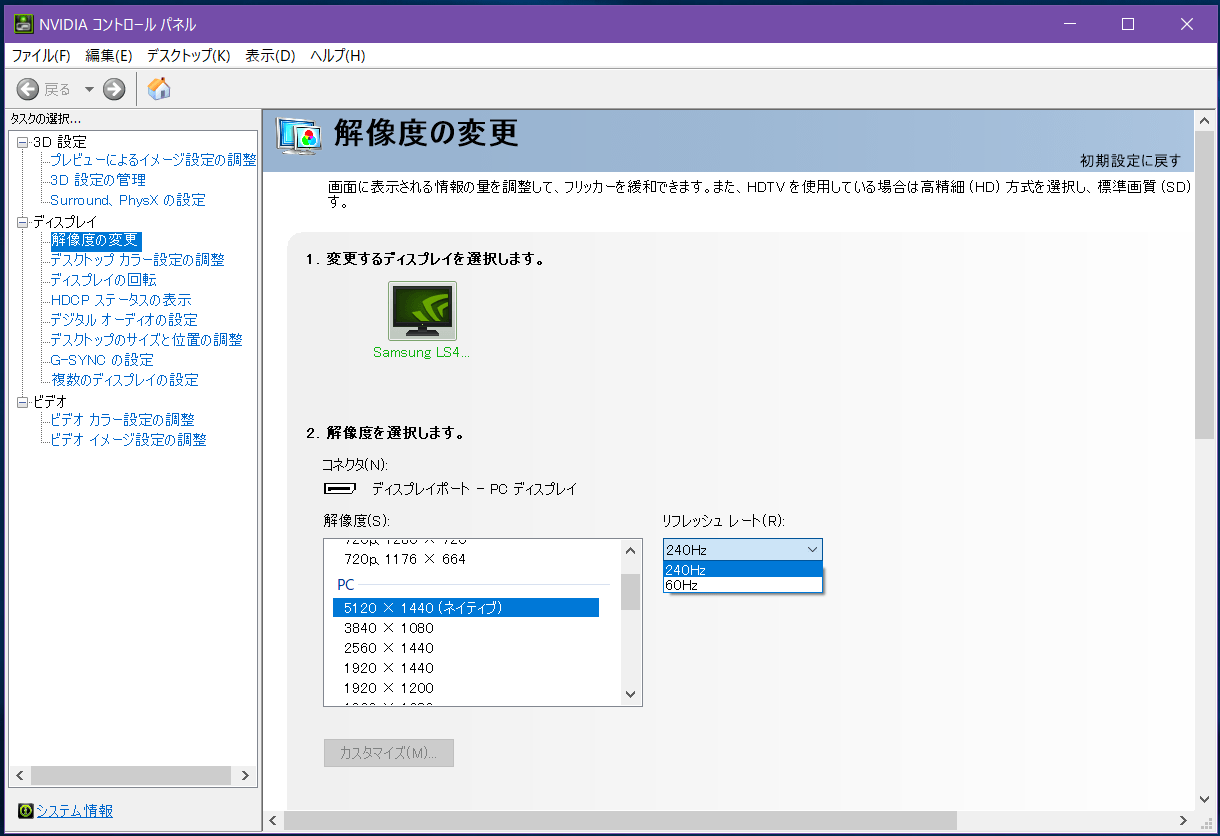Screen dimensions: 1220x836
Task: Select the Samsung LS4... display thumbnail
Action: (422, 311)
